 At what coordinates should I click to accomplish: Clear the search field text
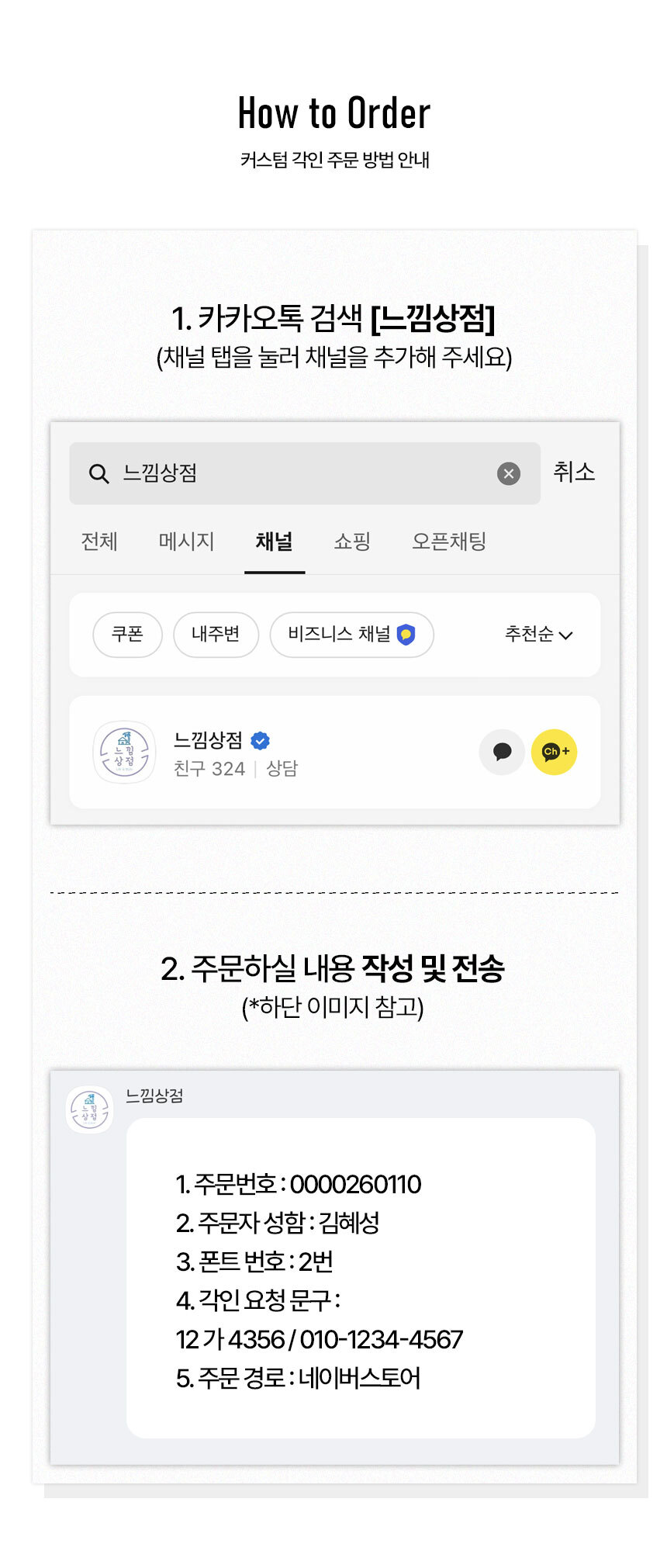(x=508, y=473)
